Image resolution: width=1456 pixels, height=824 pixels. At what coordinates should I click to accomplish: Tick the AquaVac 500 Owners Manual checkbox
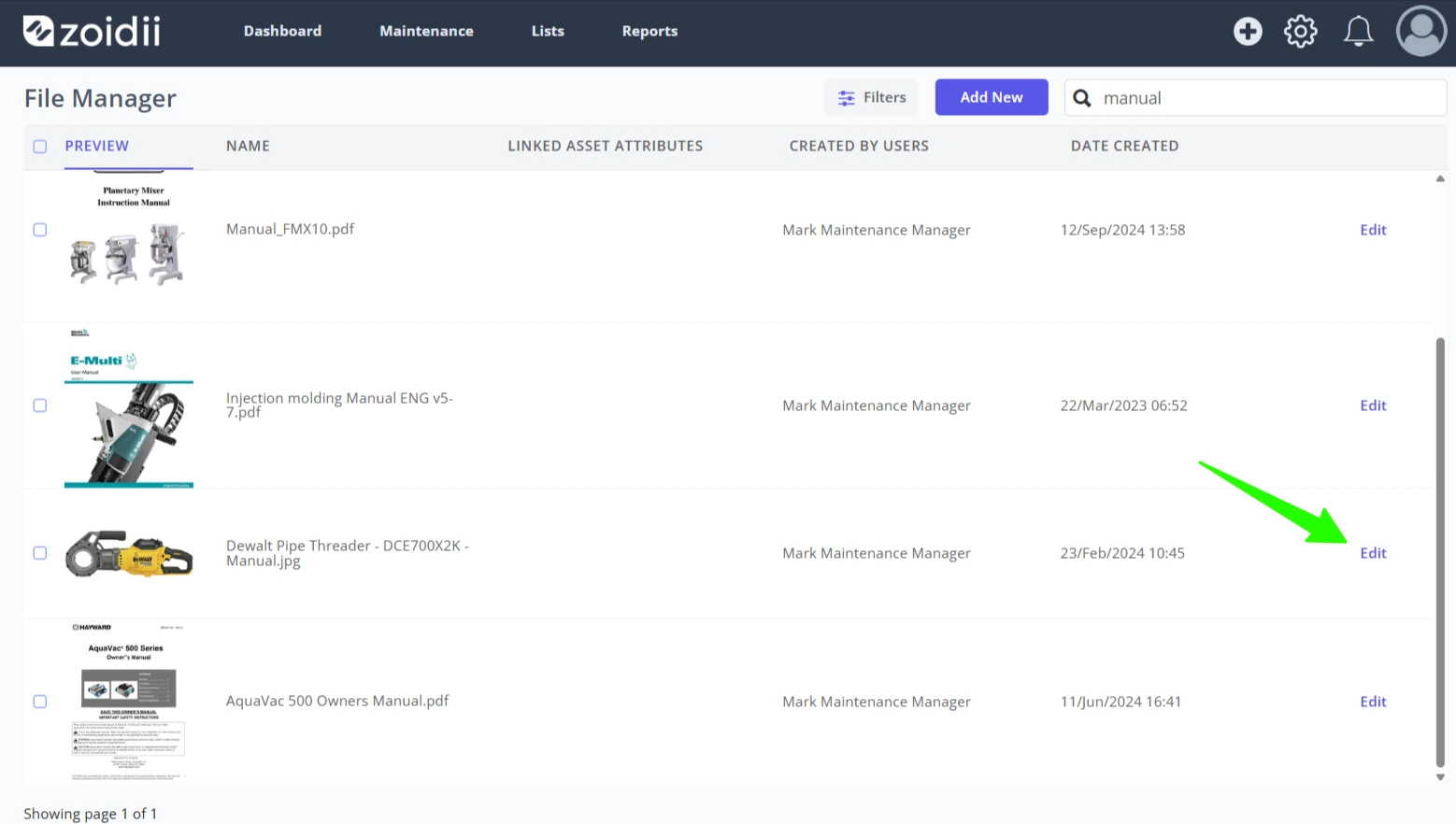(40, 702)
